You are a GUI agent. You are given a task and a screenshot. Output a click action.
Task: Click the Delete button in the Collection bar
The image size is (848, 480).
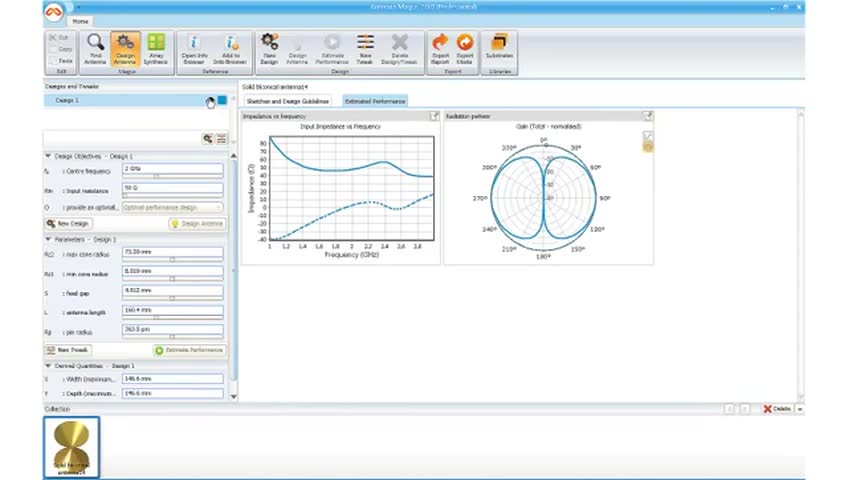click(777, 409)
